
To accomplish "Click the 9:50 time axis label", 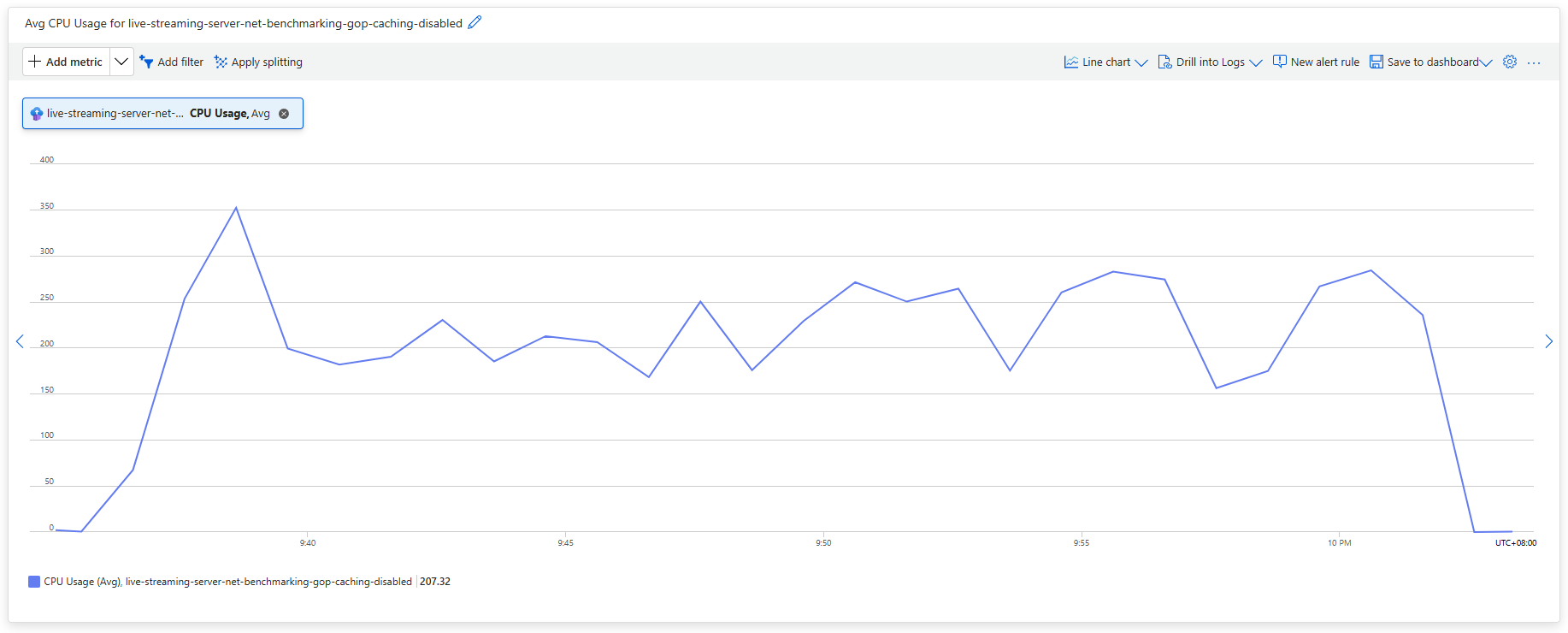I will pyautogui.click(x=823, y=543).
